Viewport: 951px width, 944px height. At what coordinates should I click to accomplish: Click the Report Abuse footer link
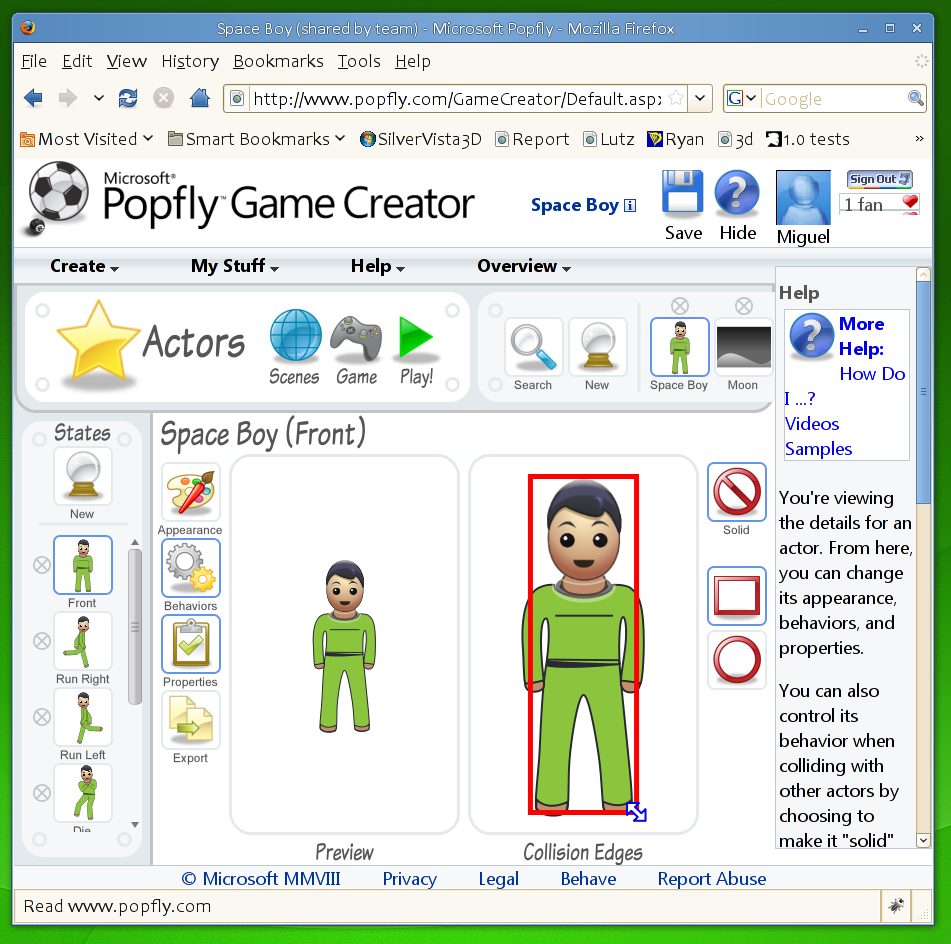(711, 878)
